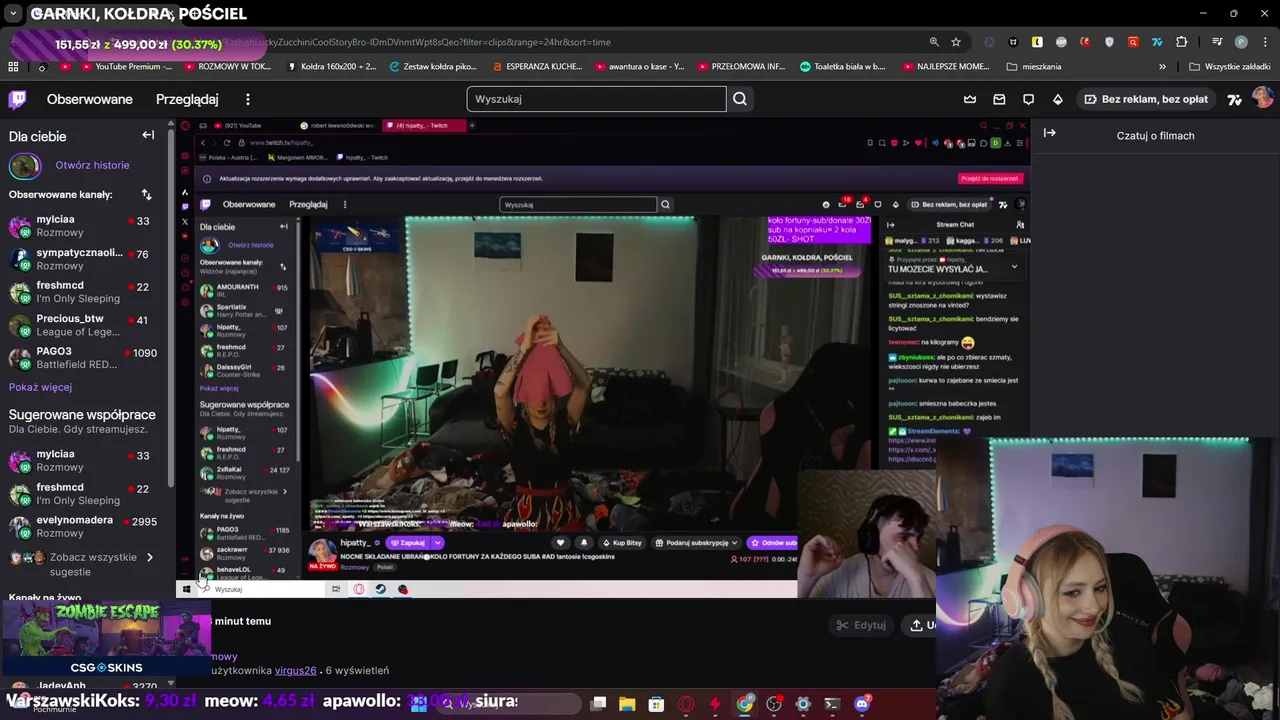Click the Opera icon in taskbar
The width and height of the screenshot is (1280, 720).
click(x=686, y=704)
